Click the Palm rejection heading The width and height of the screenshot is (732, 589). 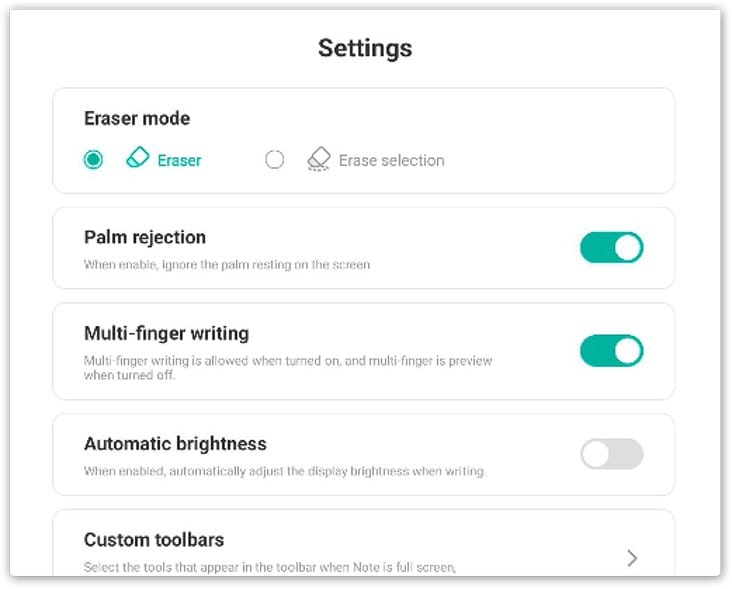tap(145, 237)
